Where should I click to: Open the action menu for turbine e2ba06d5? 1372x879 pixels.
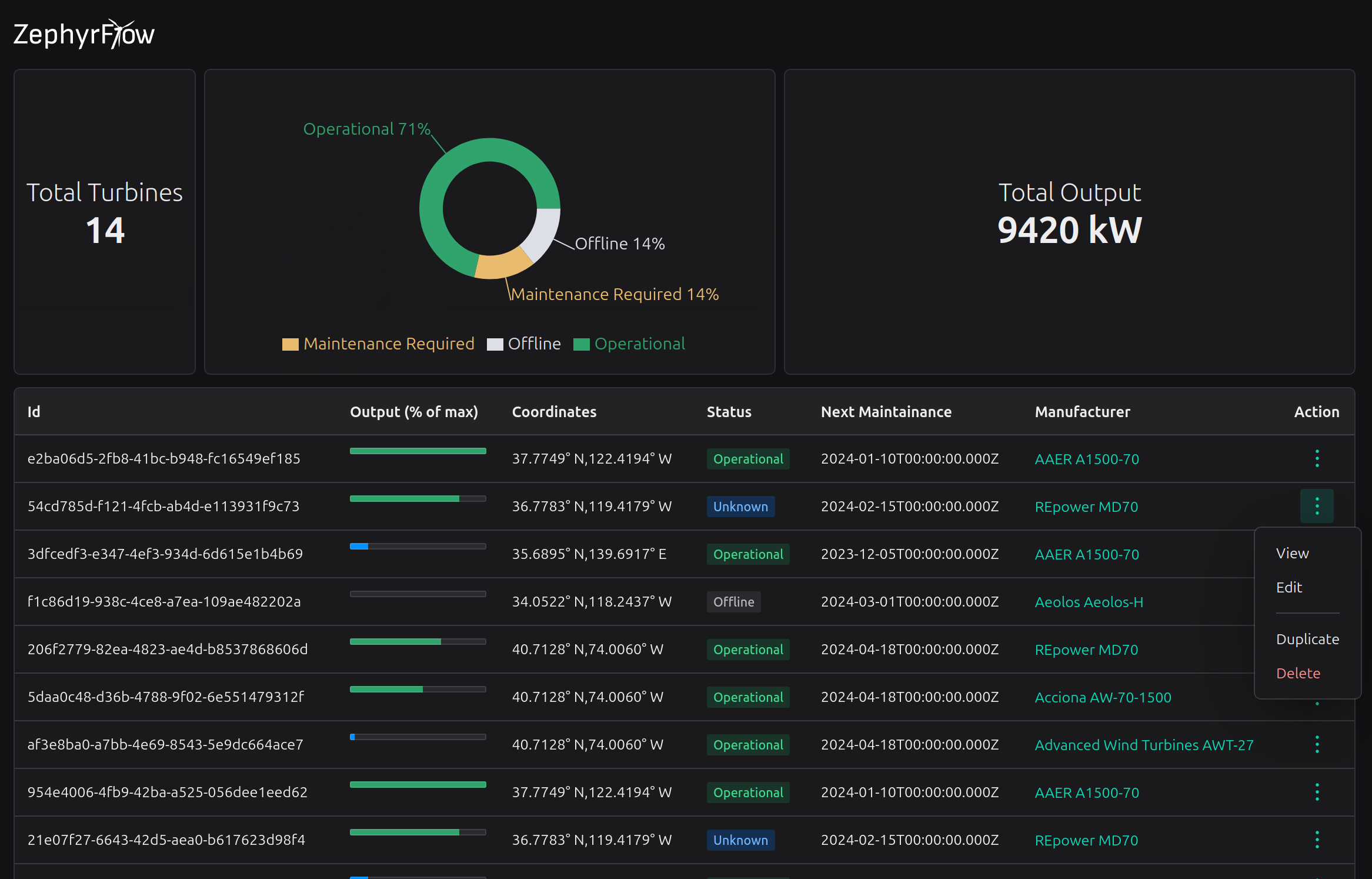(1317, 458)
